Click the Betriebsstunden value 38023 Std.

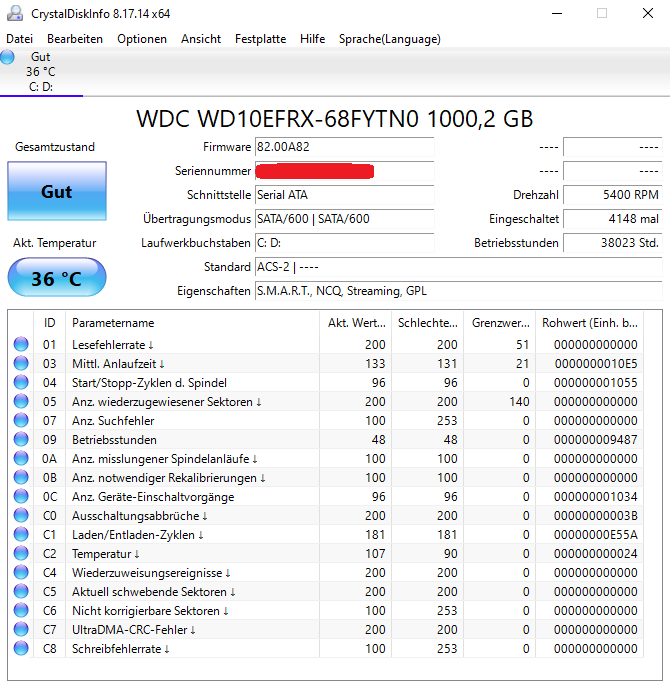[x=613, y=243]
